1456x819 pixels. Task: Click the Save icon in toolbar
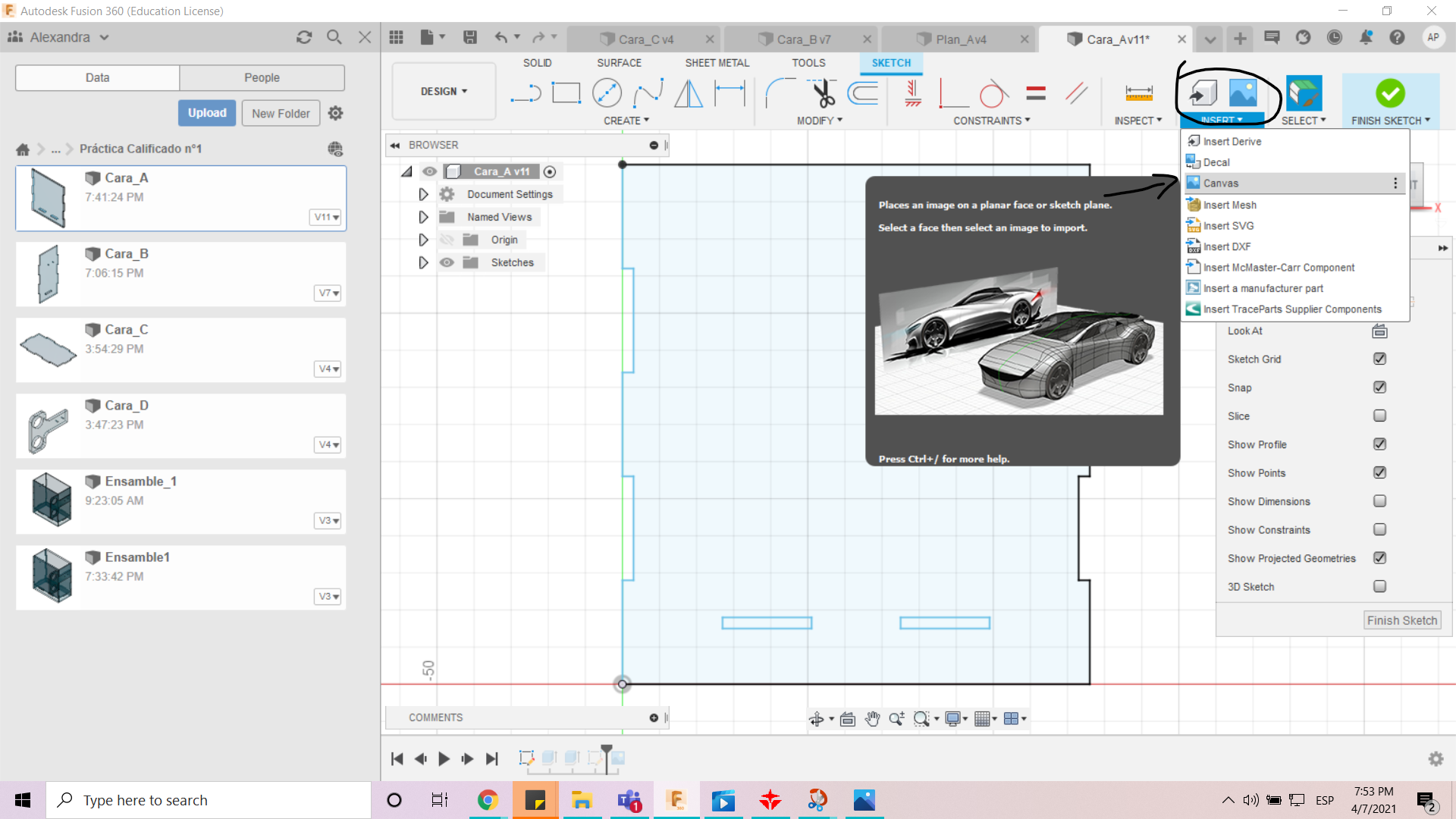point(470,37)
